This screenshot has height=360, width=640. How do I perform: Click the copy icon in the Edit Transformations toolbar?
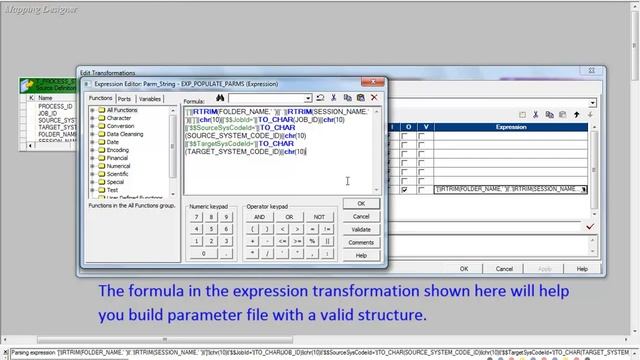point(549,115)
